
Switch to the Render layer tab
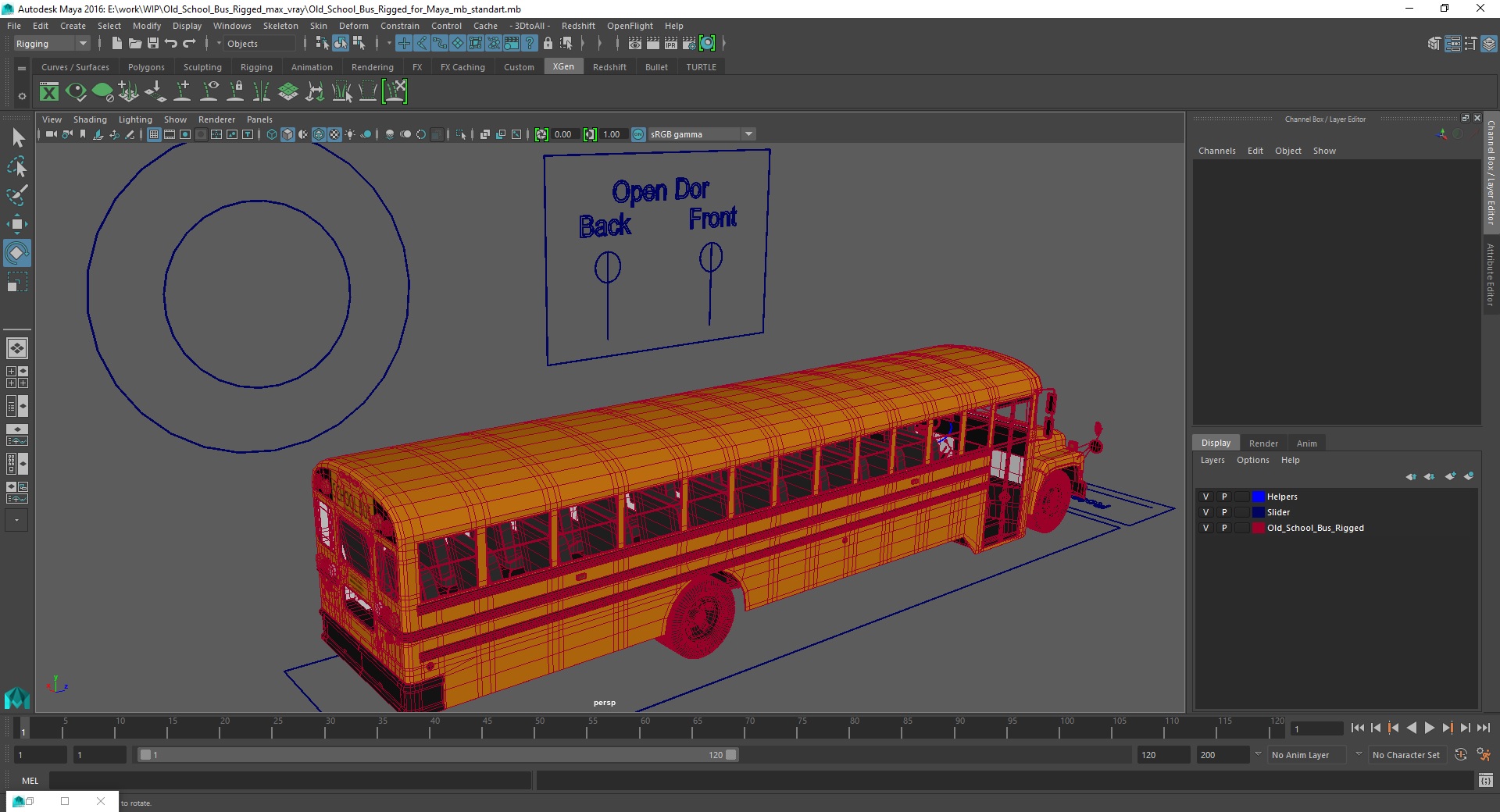[x=1263, y=443]
